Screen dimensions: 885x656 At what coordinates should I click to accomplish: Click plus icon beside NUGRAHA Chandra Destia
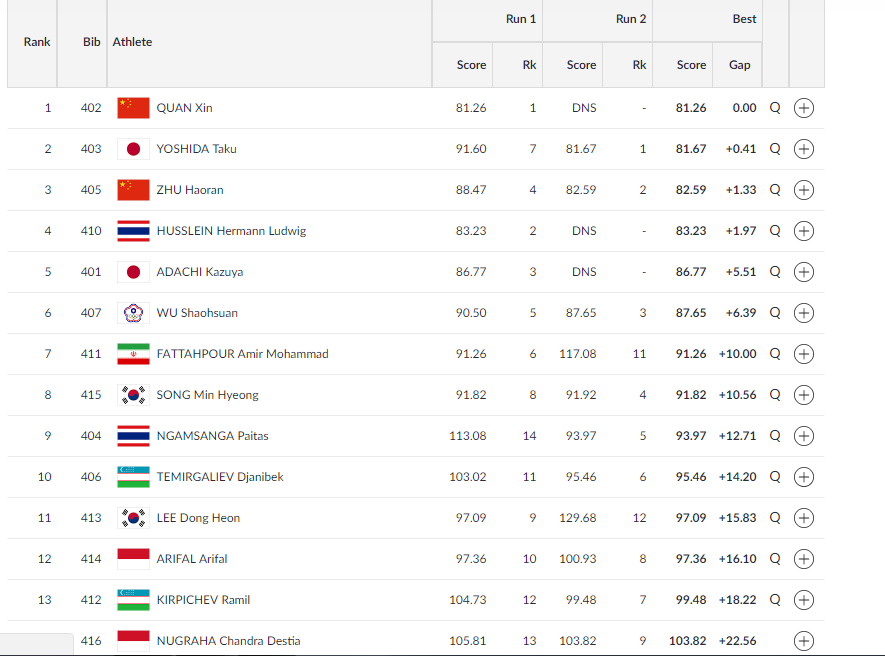point(804,641)
